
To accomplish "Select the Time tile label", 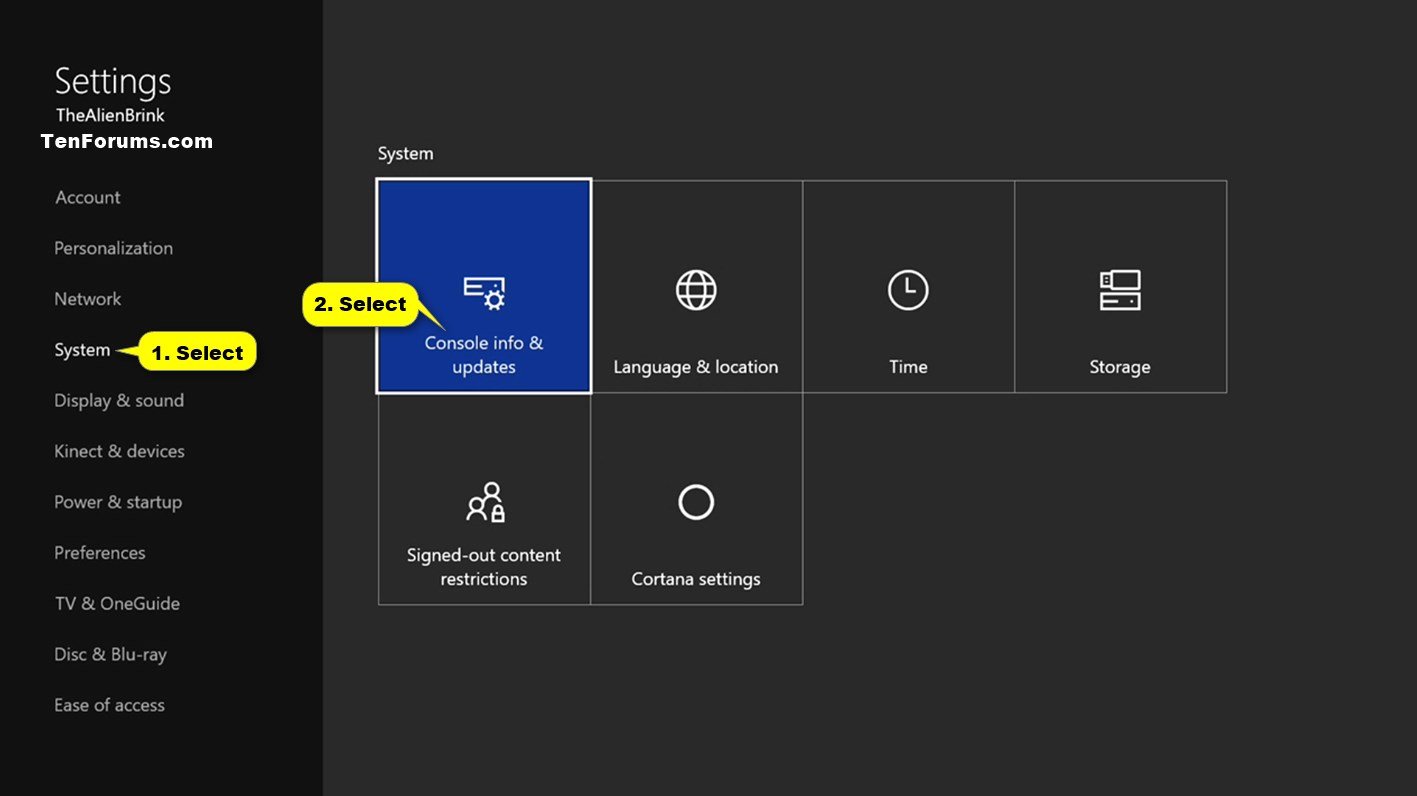I will point(908,367).
